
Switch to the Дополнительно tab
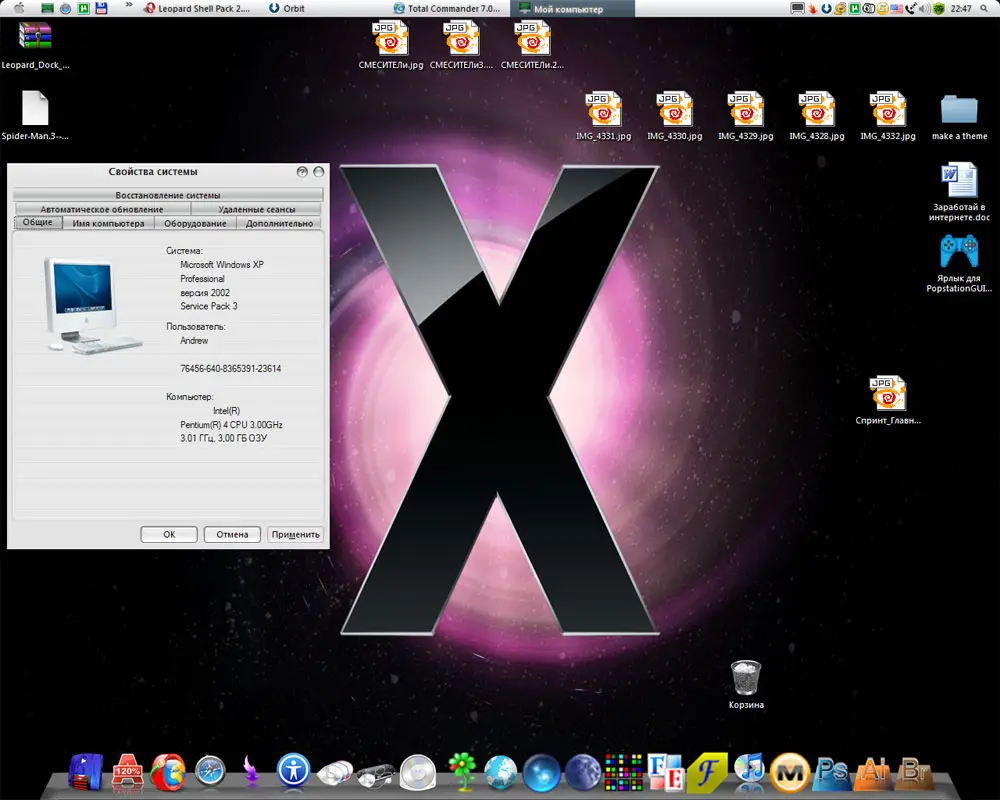point(279,223)
